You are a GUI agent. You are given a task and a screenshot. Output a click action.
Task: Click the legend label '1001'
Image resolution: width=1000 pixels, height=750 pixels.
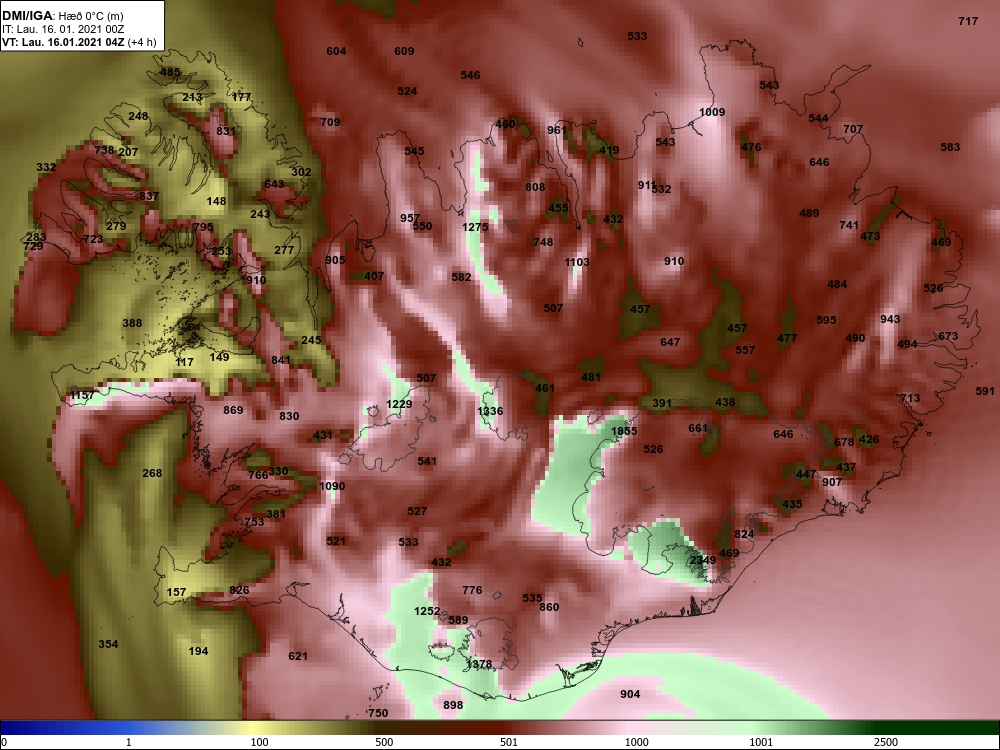click(761, 742)
